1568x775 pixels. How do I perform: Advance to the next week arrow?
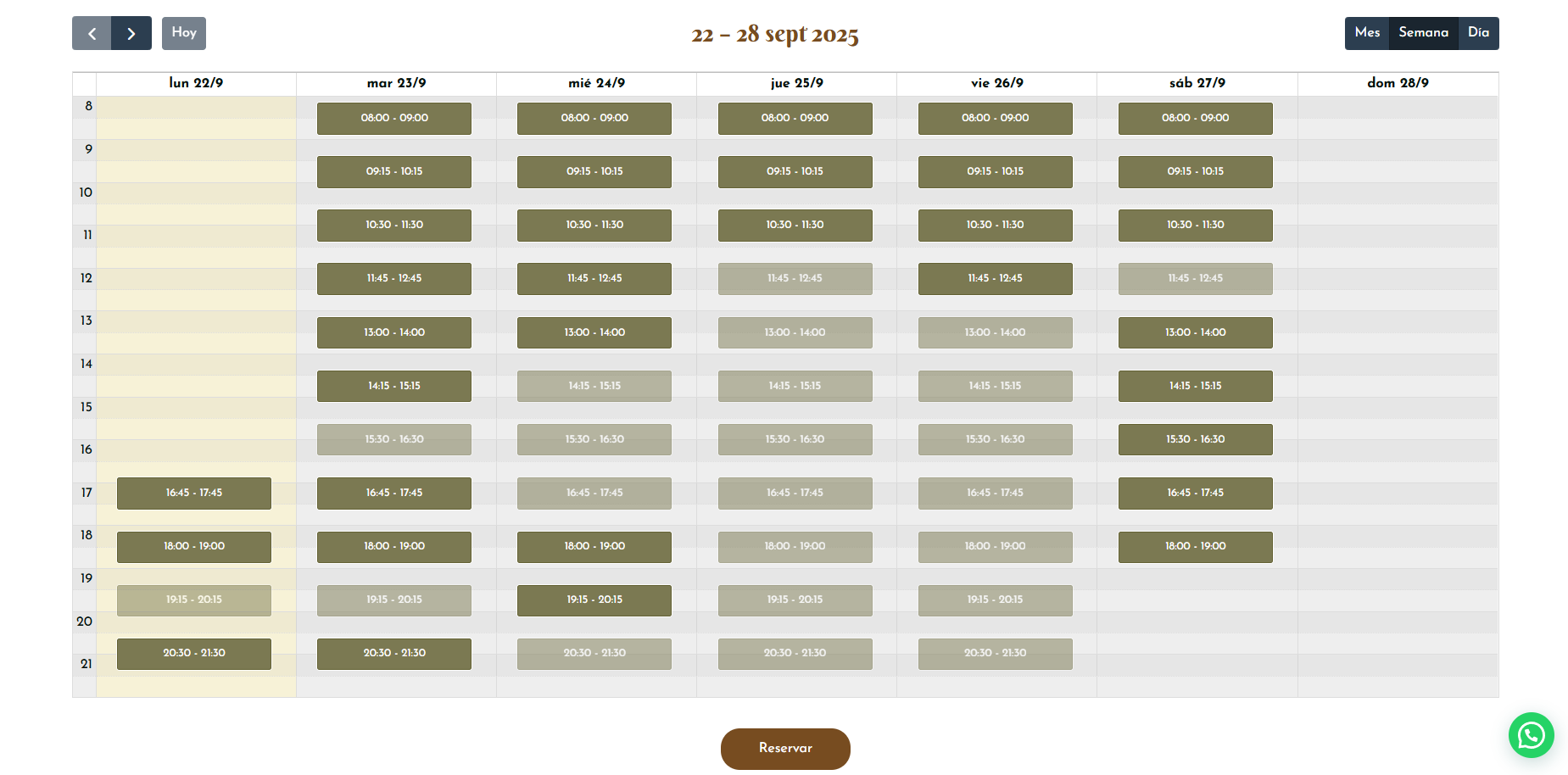click(131, 34)
